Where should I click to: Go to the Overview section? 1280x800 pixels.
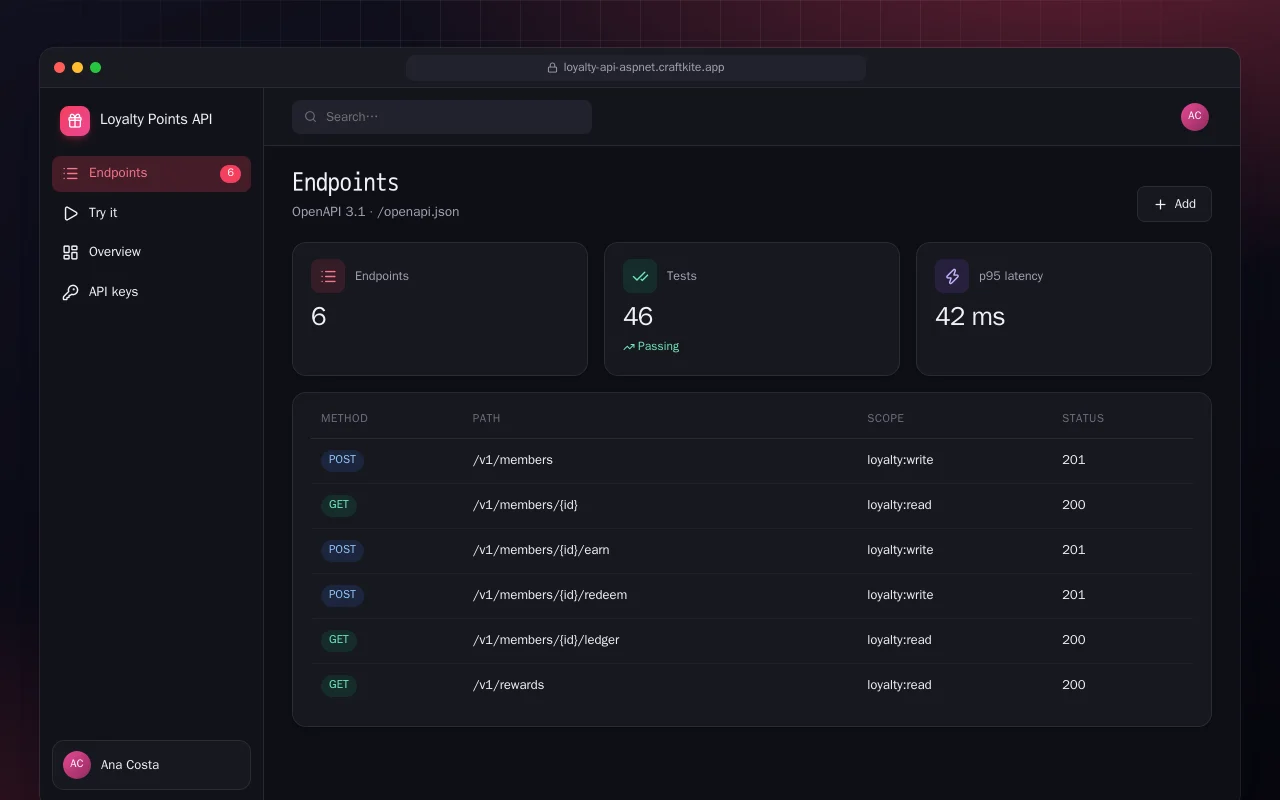click(x=151, y=252)
